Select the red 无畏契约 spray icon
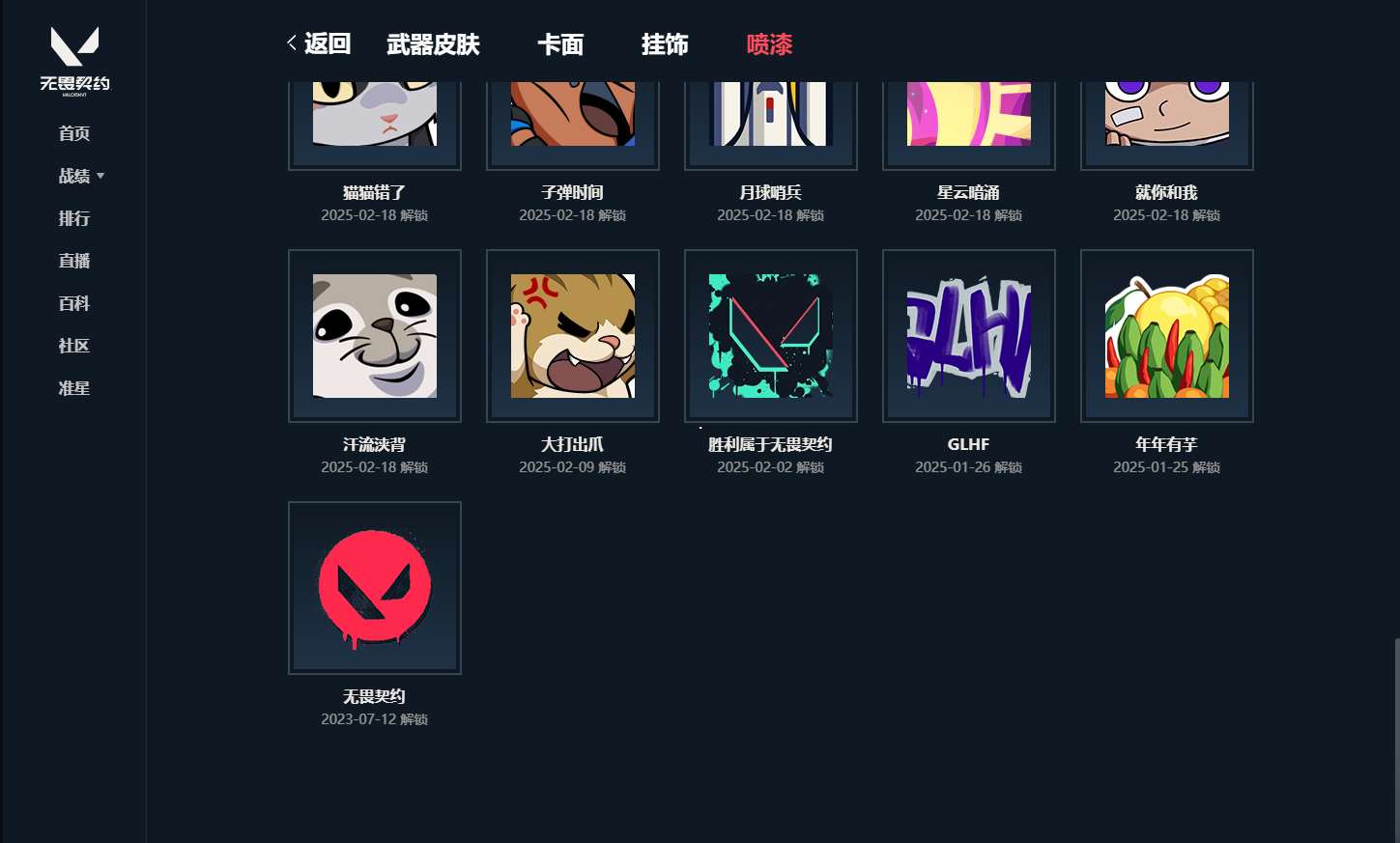The width and height of the screenshot is (1400, 843). [x=375, y=588]
